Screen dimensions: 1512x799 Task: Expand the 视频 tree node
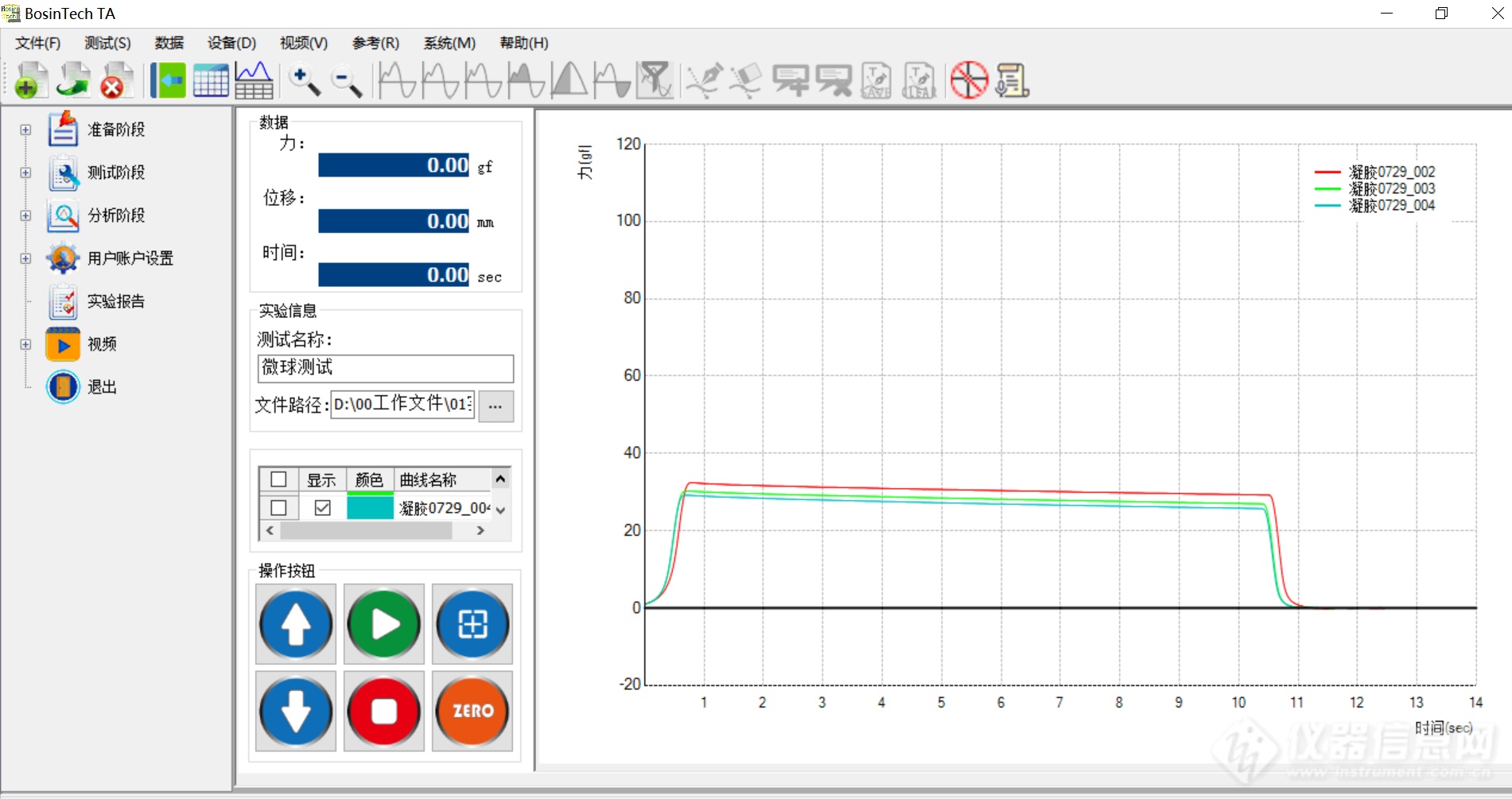tap(25, 344)
